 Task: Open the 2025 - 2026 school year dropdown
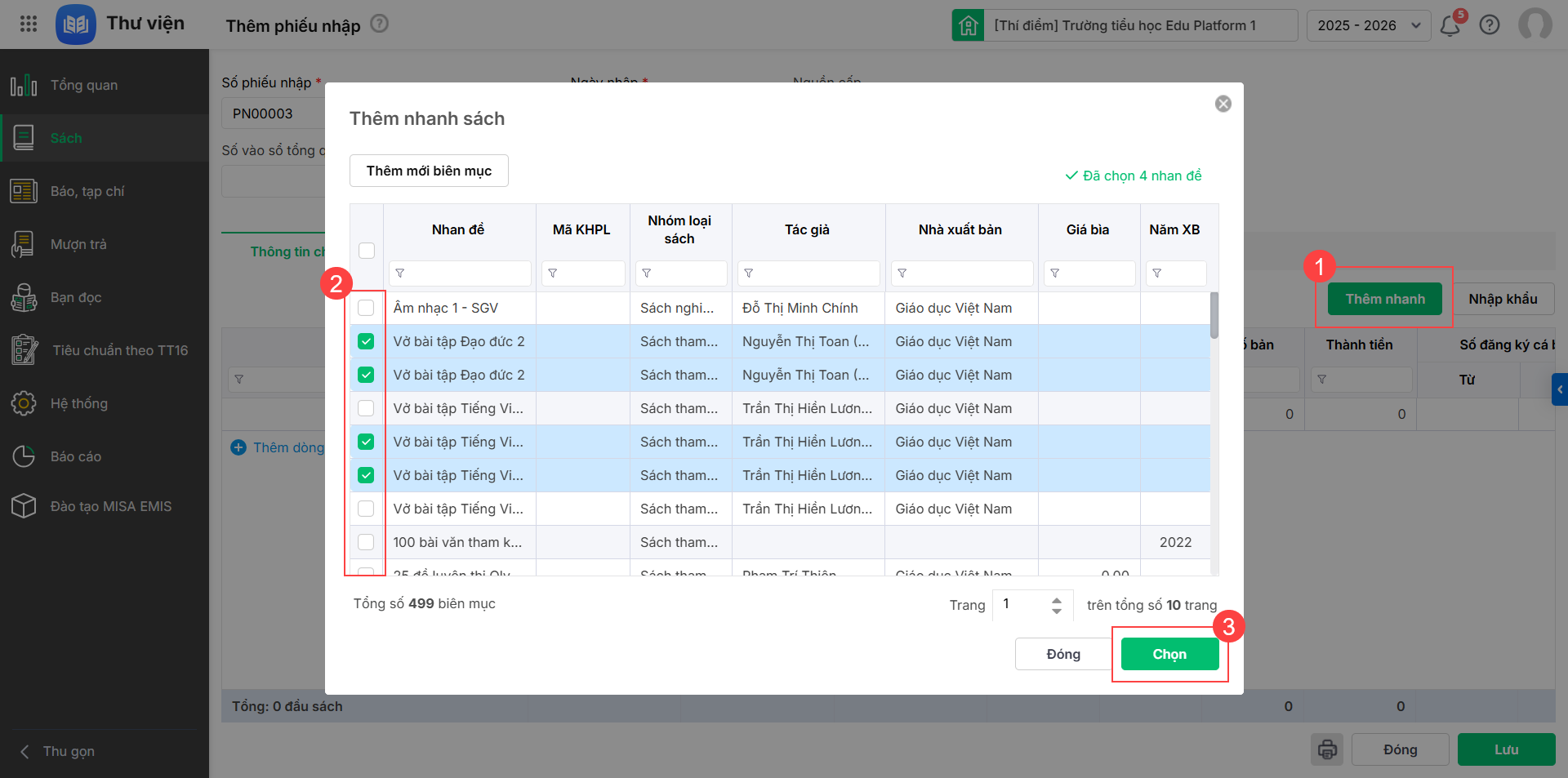pyautogui.click(x=1368, y=25)
